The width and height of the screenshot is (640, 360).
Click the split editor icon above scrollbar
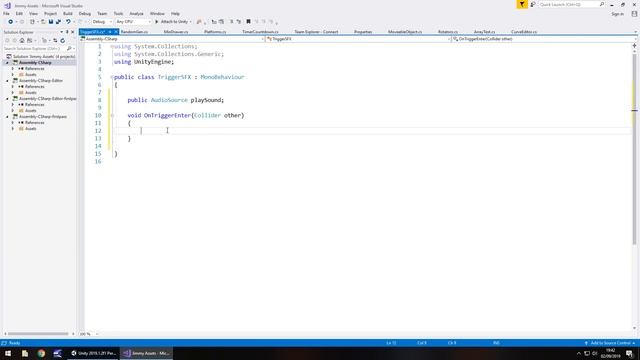point(634,45)
